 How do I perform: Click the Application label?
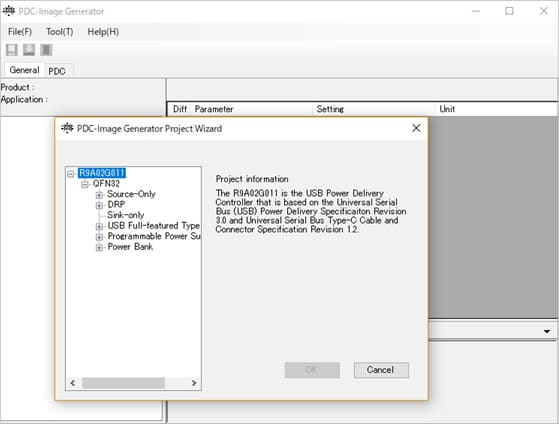24,99
